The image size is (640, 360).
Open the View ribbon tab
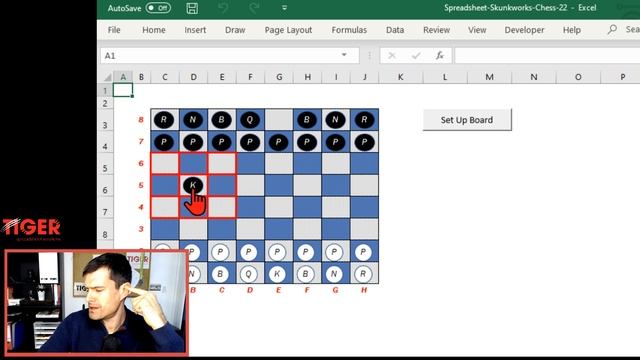pos(477,30)
